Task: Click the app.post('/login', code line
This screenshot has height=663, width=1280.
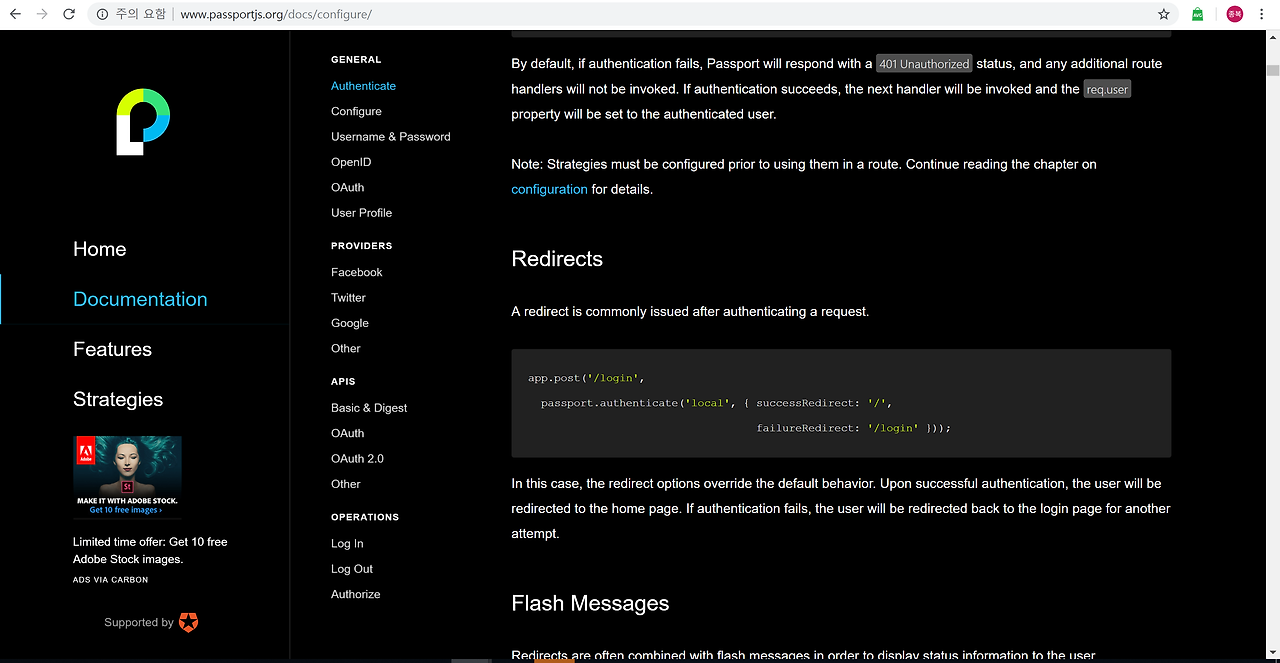Action: (586, 378)
